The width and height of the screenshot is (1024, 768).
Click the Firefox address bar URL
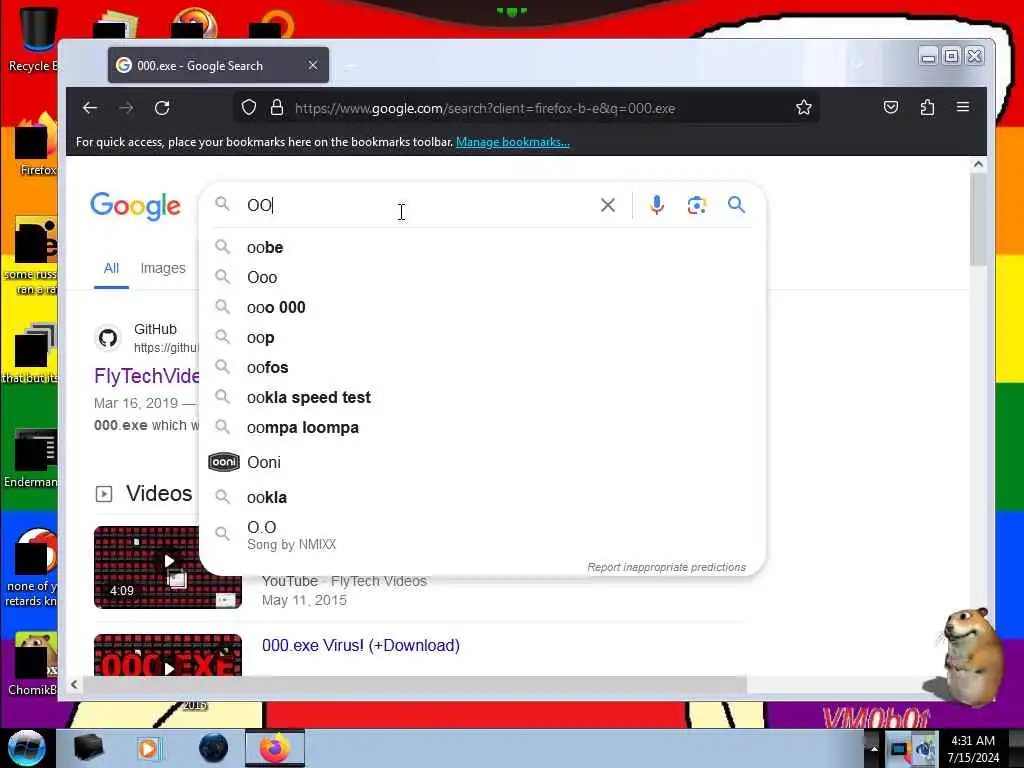coord(485,108)
